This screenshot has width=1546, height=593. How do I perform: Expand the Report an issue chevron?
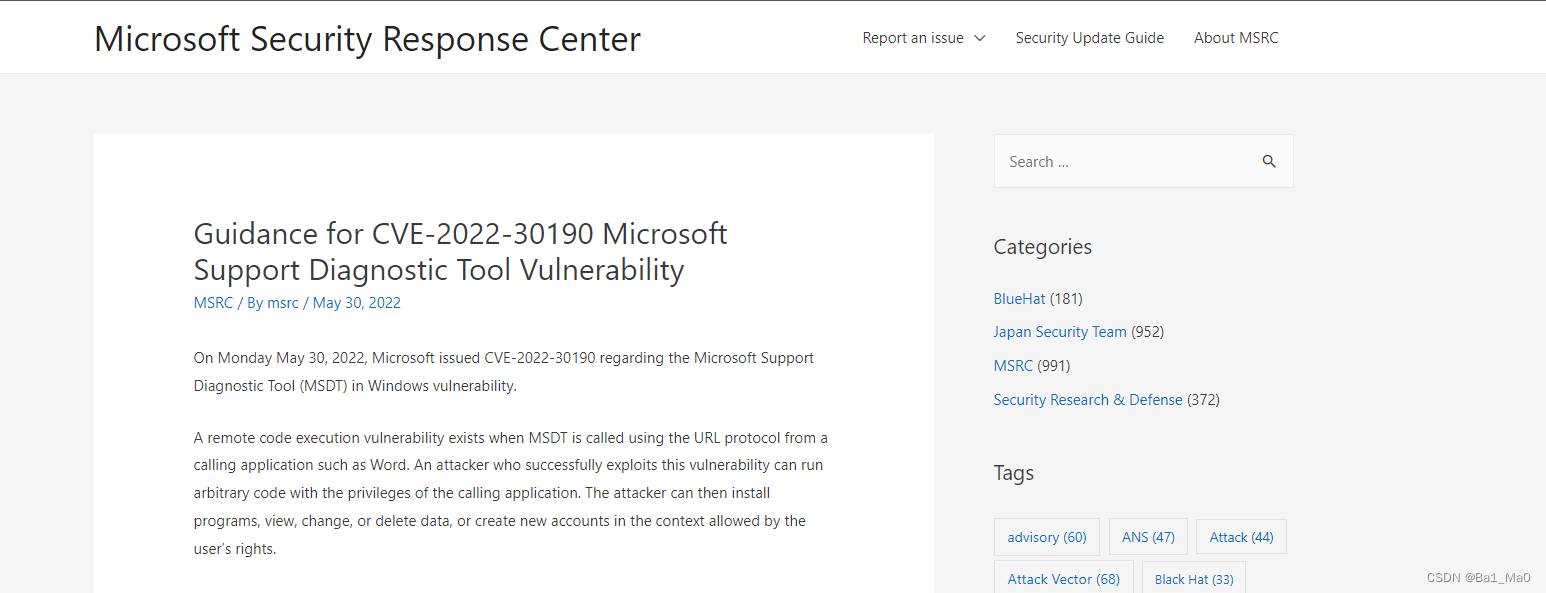(x=980, y=38)
